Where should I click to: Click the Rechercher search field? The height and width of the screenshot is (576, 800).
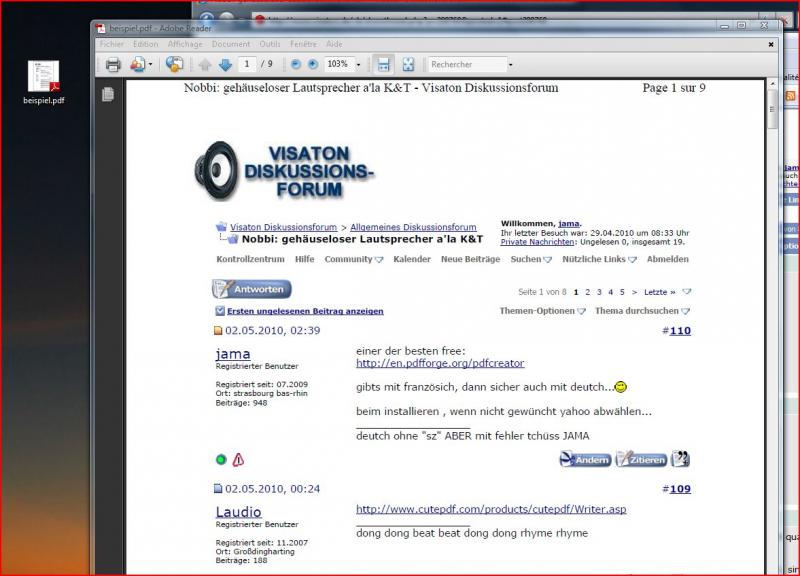468,65
